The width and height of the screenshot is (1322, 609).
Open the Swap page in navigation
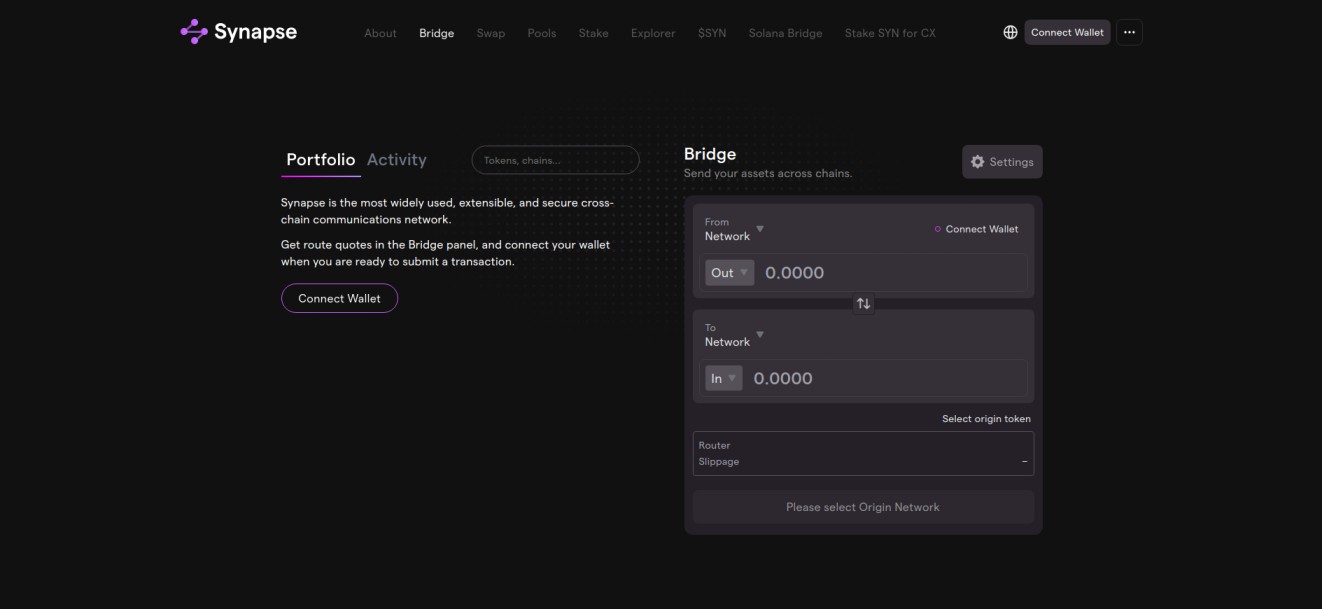tap(490, 33)
